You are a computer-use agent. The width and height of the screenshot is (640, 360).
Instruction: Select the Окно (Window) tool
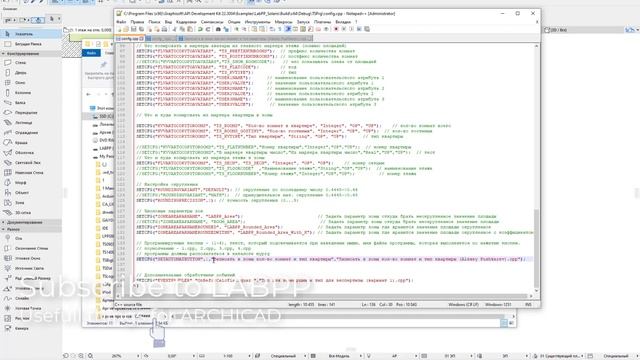[x=31, y=83]
